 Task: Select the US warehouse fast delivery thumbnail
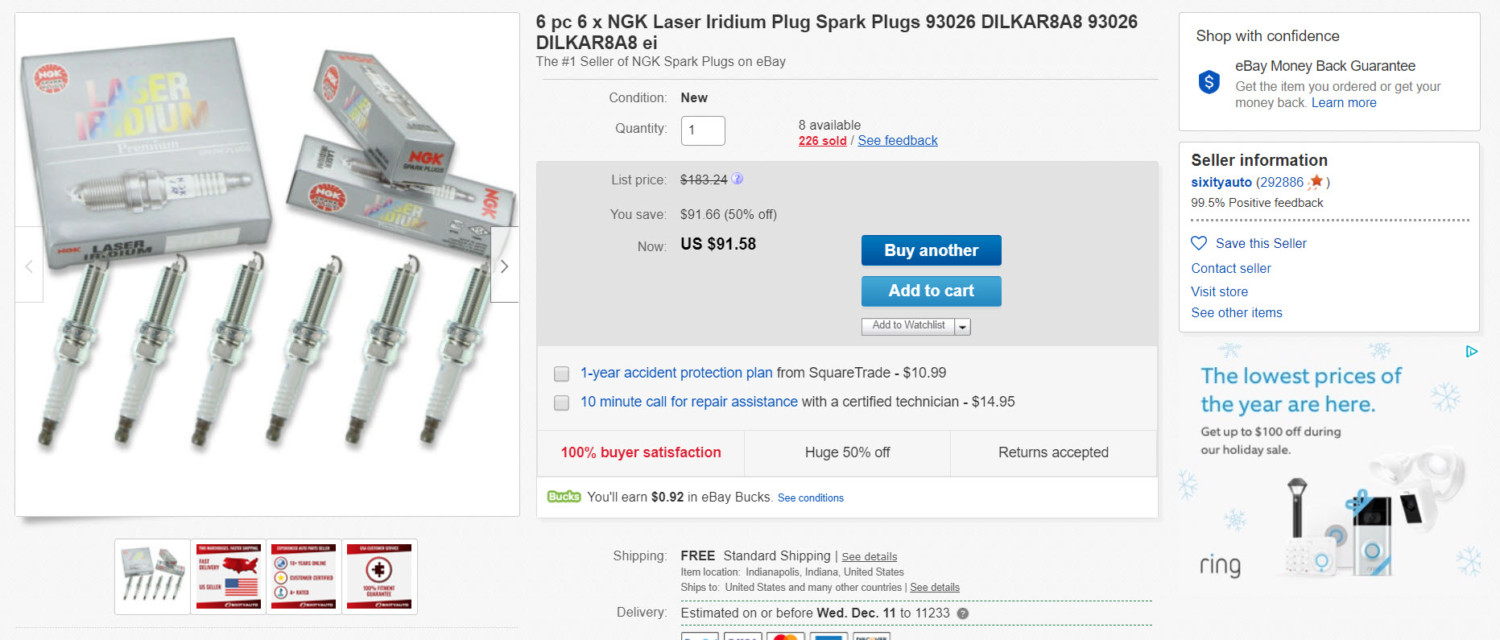click(228, 577)
